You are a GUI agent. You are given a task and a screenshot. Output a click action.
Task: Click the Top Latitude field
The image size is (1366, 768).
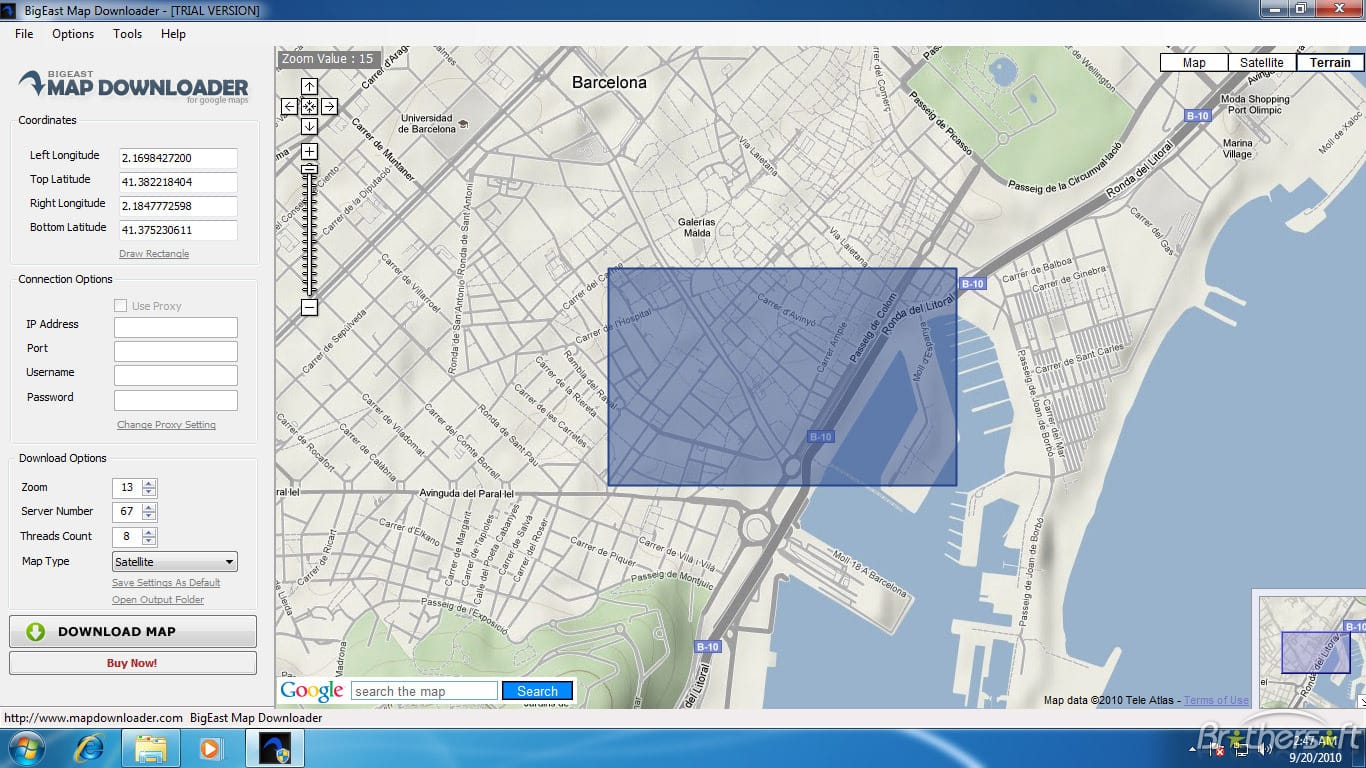[177, 182]
